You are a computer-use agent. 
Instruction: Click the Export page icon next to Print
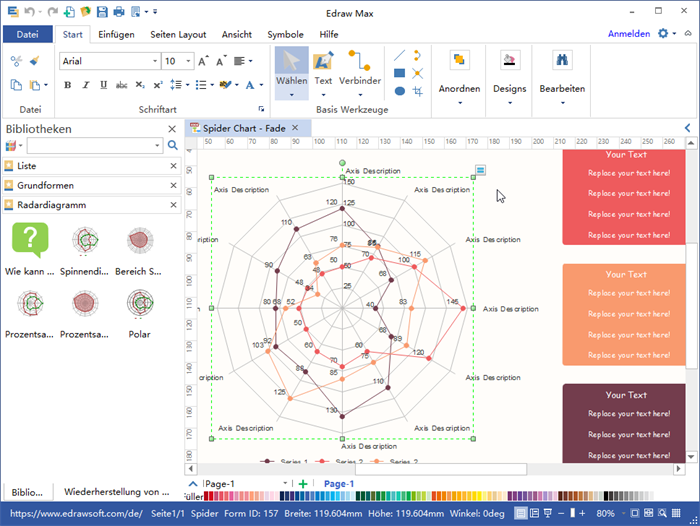[x=136, y=12]
